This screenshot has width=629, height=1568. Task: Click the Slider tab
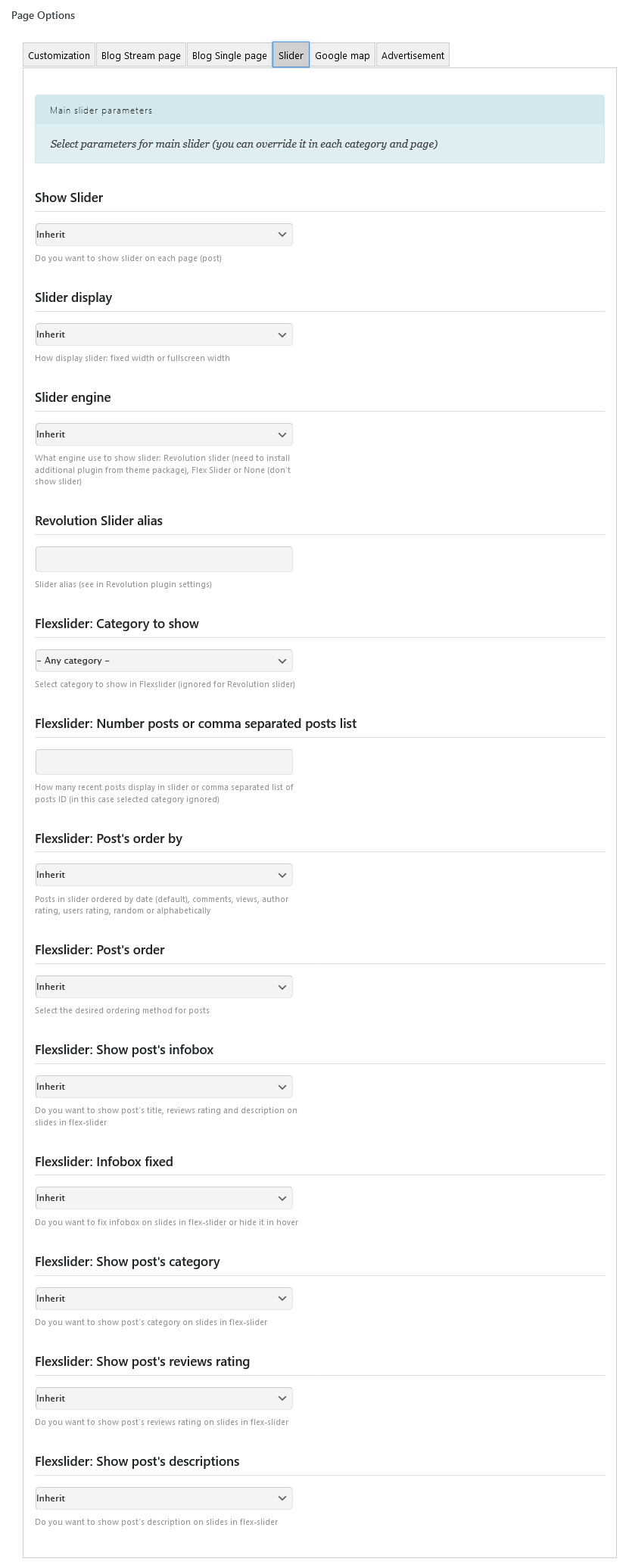point(291,55)
